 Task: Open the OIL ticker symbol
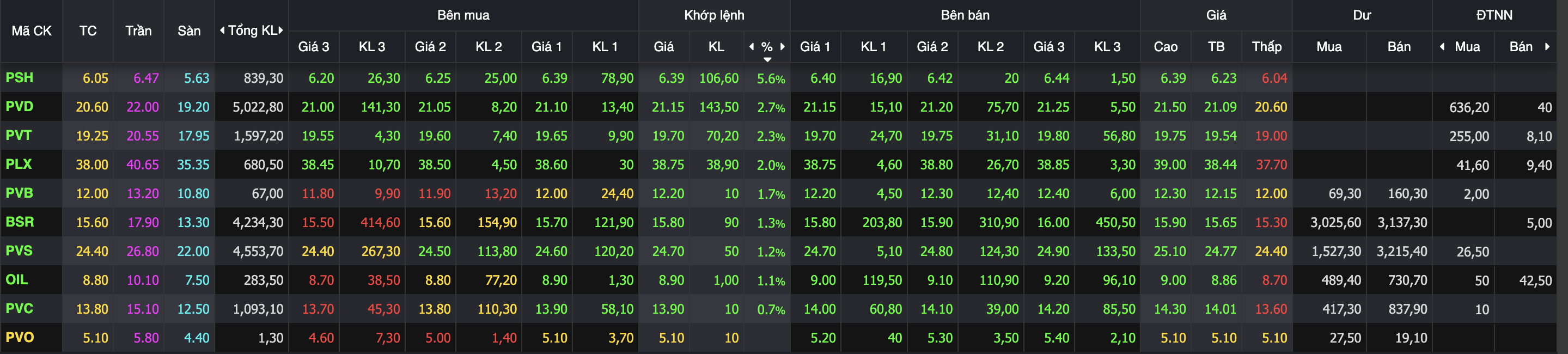[x=17, y=280]
